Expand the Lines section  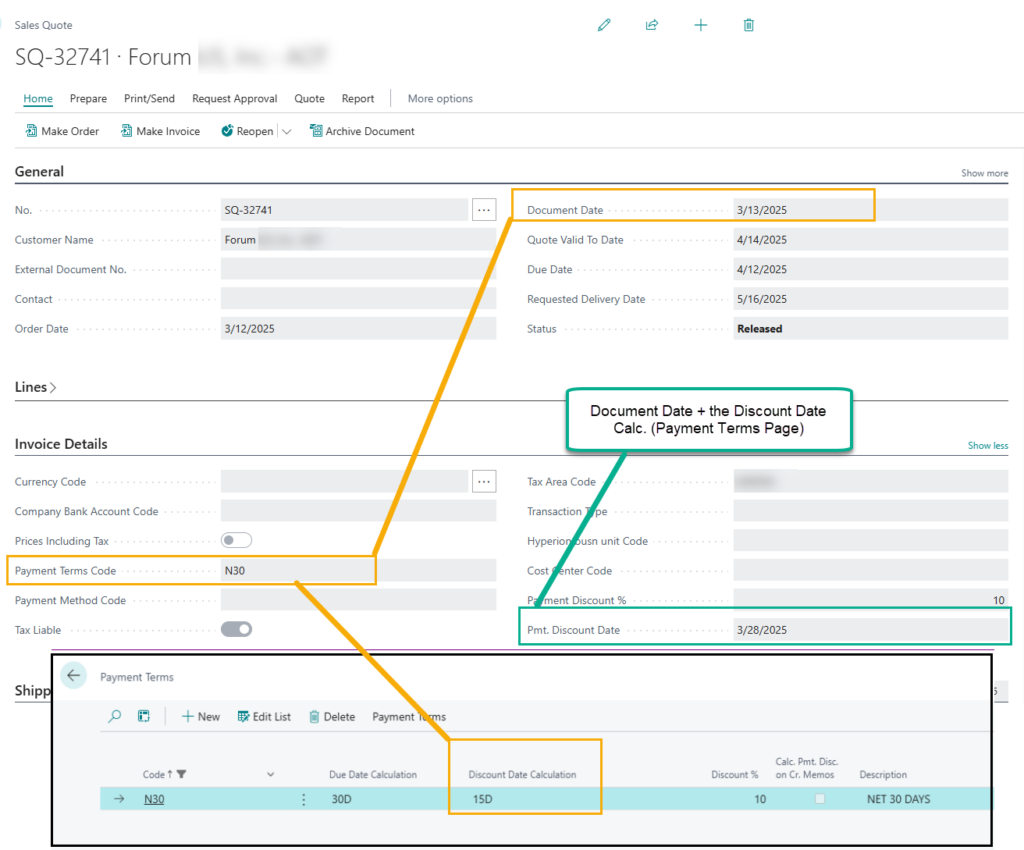coord(35,386)
